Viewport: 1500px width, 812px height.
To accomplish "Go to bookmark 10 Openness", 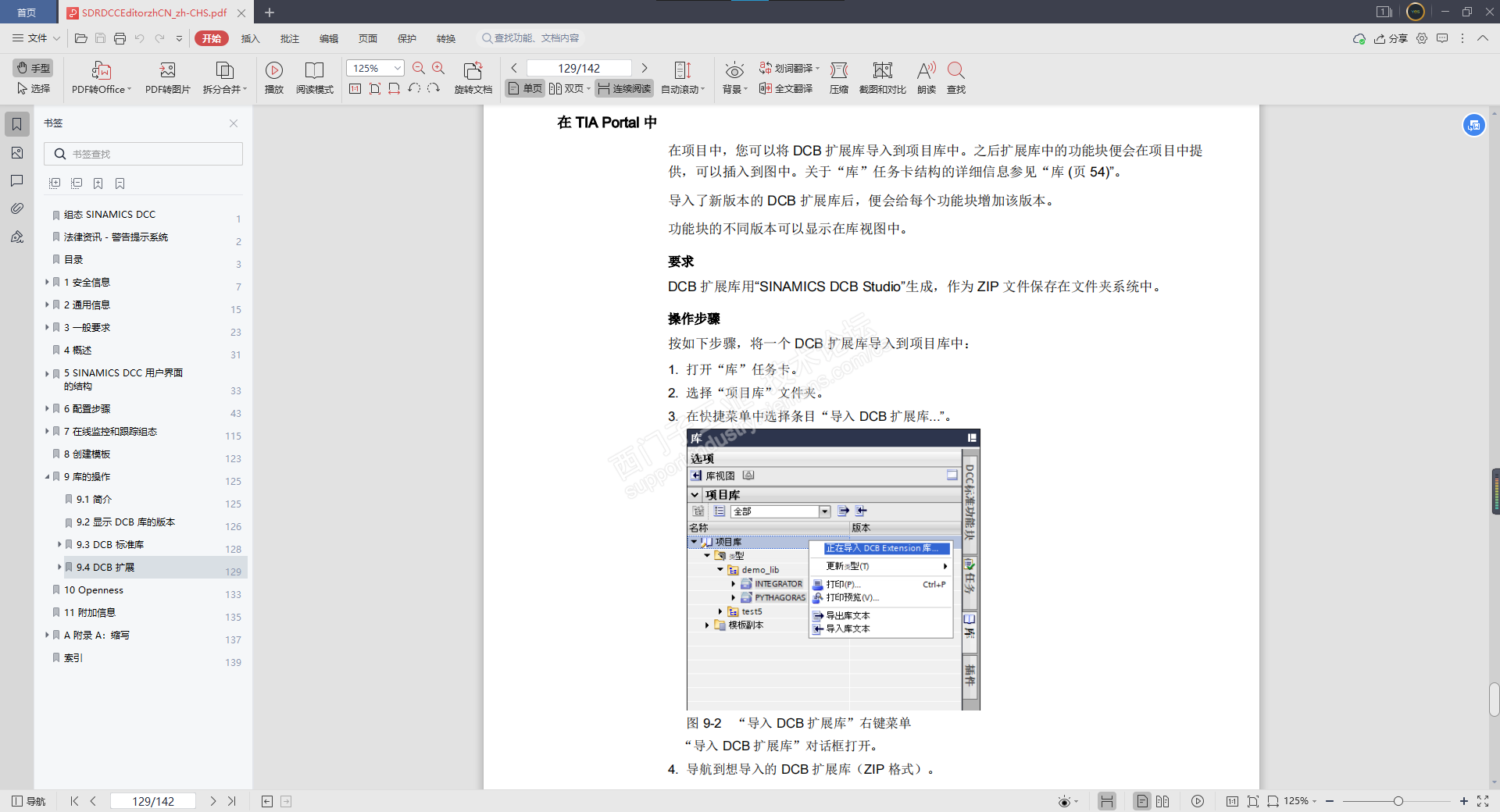I will pyautogui.click(x=94, y=590).
